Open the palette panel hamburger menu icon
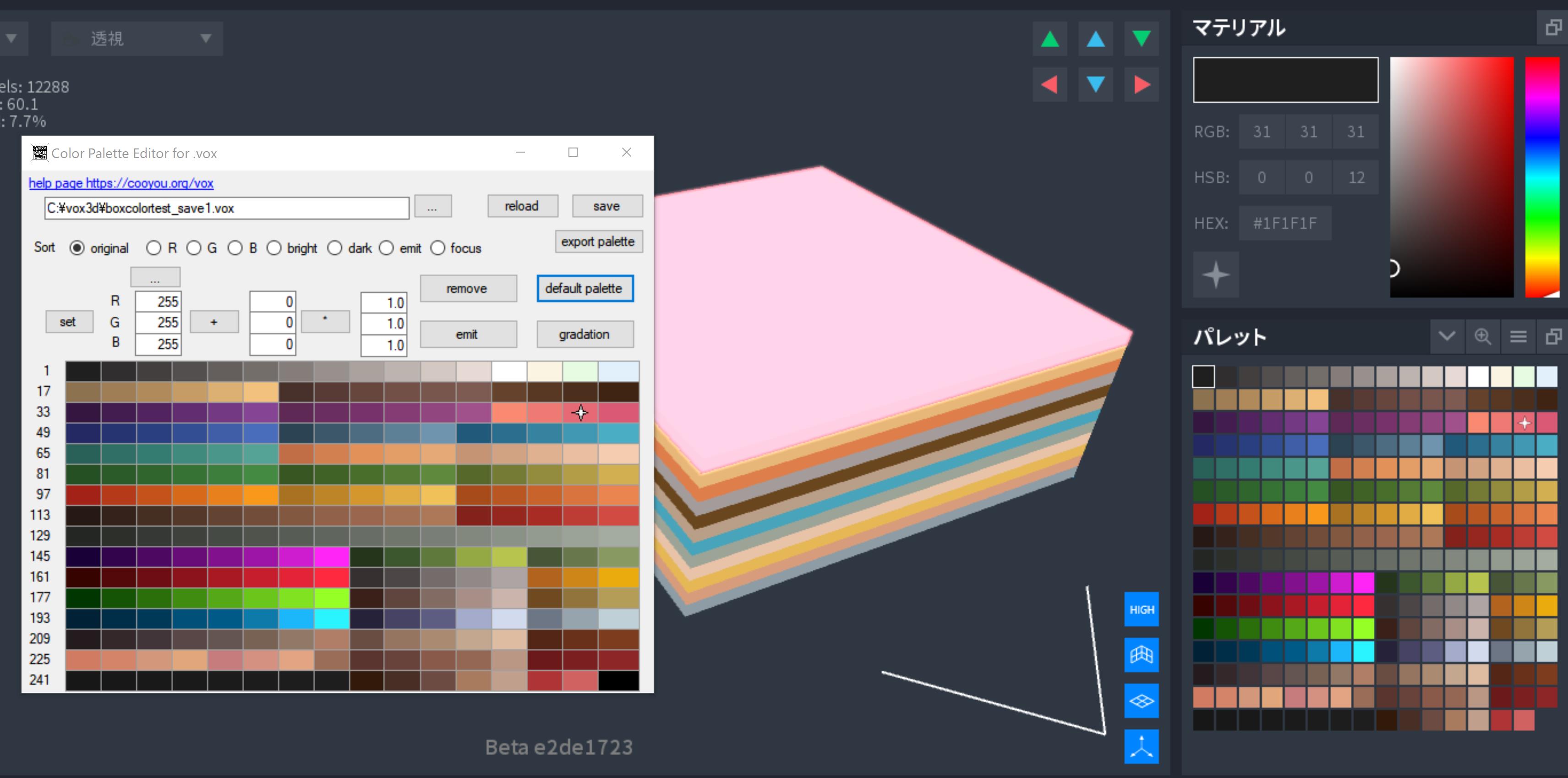This screenshot has height=778, width=1568. tap(1518, 336)
